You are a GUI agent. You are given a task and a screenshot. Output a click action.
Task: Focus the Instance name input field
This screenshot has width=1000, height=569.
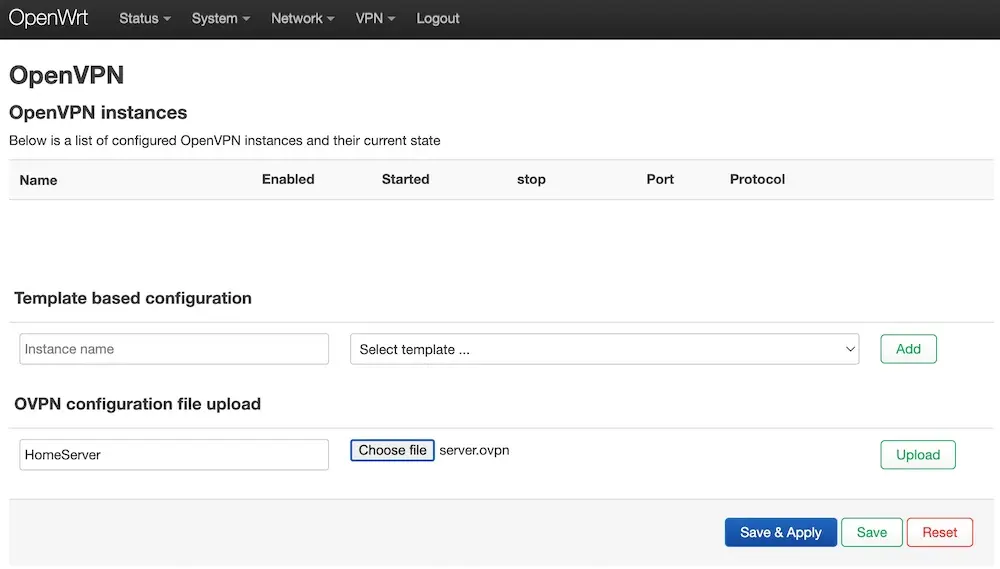pos(174,349)
